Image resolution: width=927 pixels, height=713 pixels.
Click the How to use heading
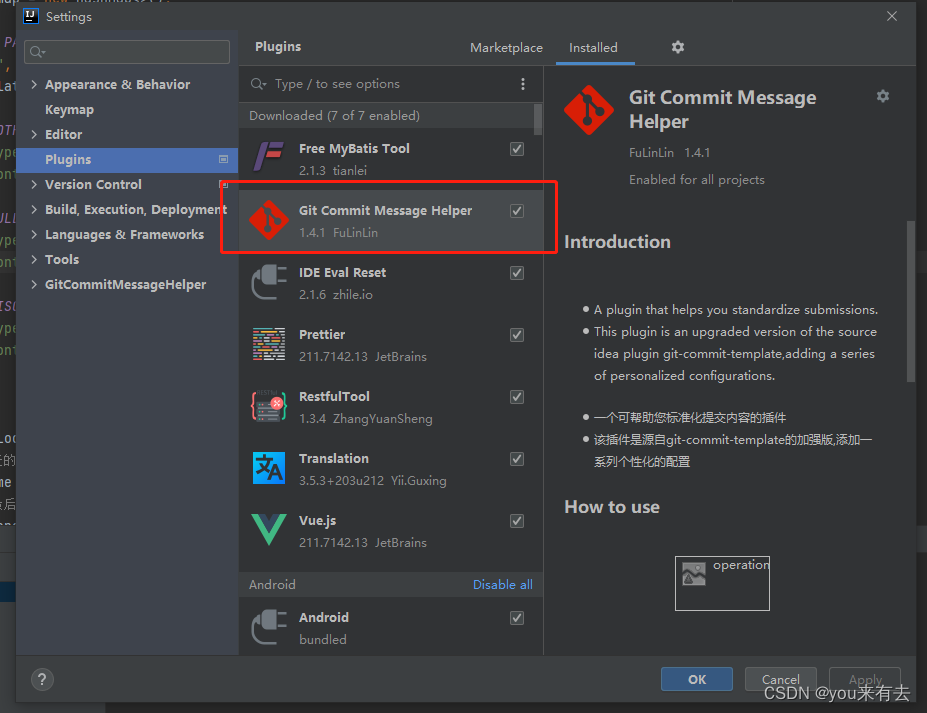[612, 507]
